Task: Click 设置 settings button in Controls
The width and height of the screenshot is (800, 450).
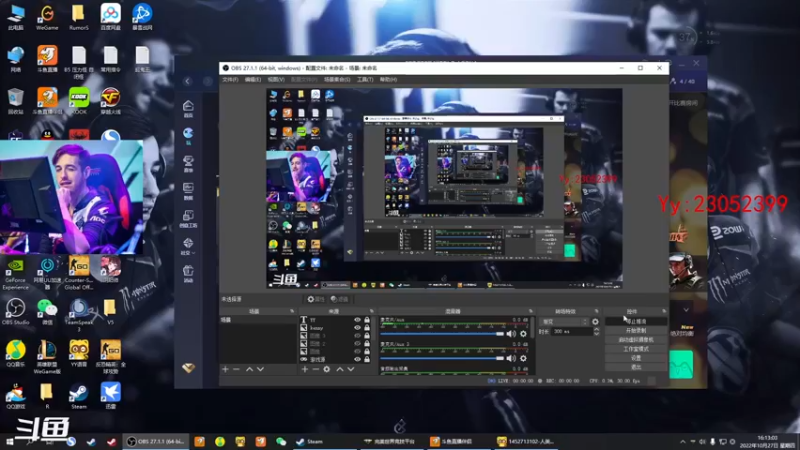Action: [x=636, y=358]
